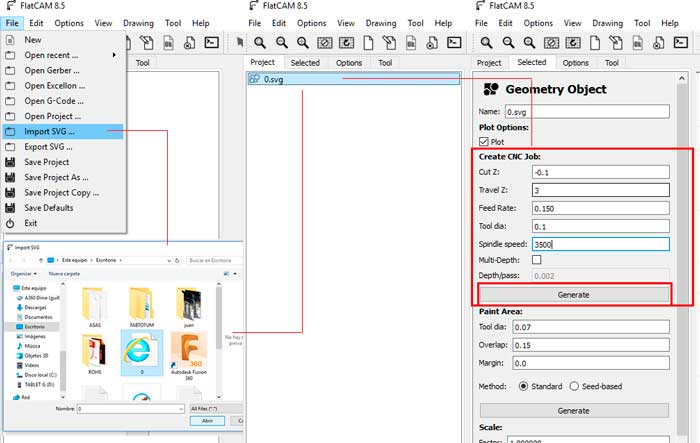Viewport: 700px width, 443px height.
Task: Choose Export SVG from the File menu
Action: coord(62,146)
